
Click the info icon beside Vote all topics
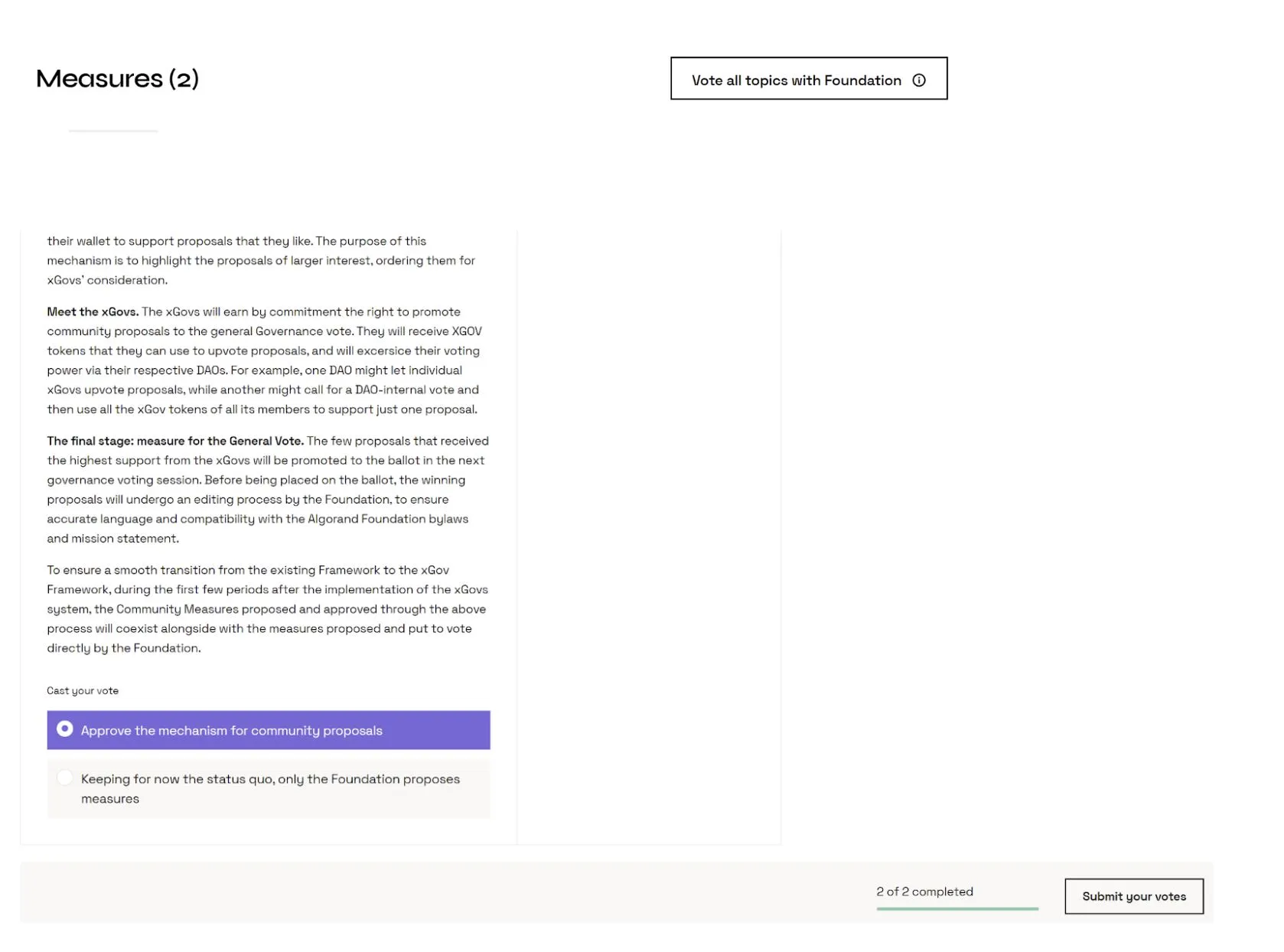[x=919, y=80]
